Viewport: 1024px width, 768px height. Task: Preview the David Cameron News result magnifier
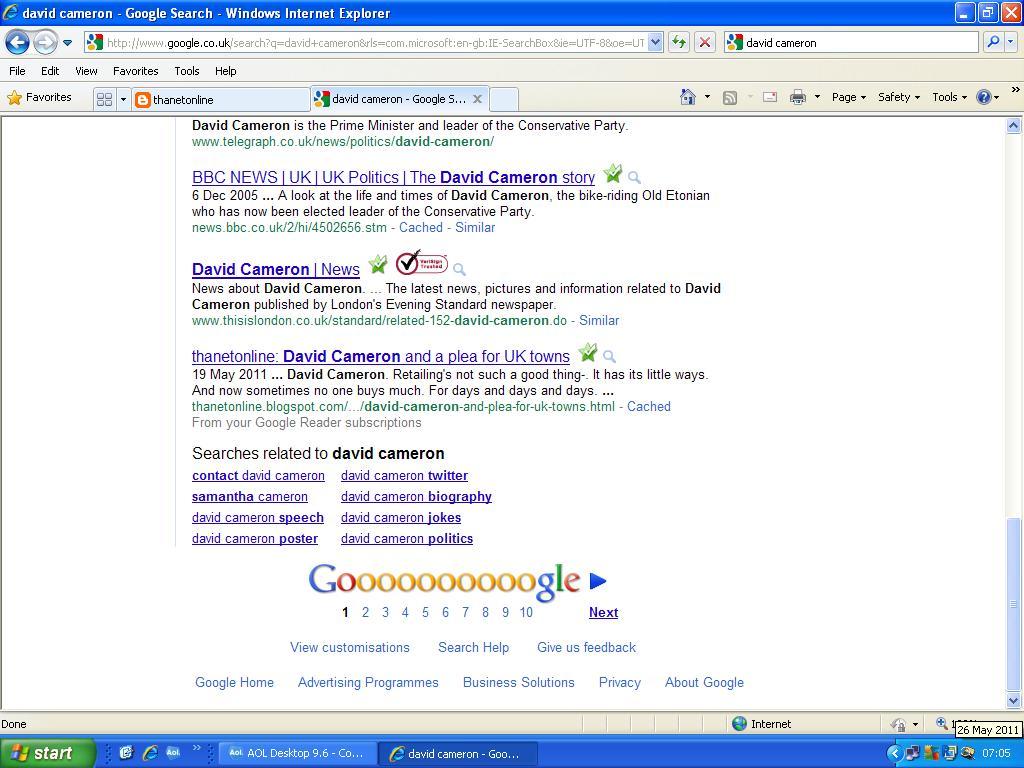coord(459,269)
